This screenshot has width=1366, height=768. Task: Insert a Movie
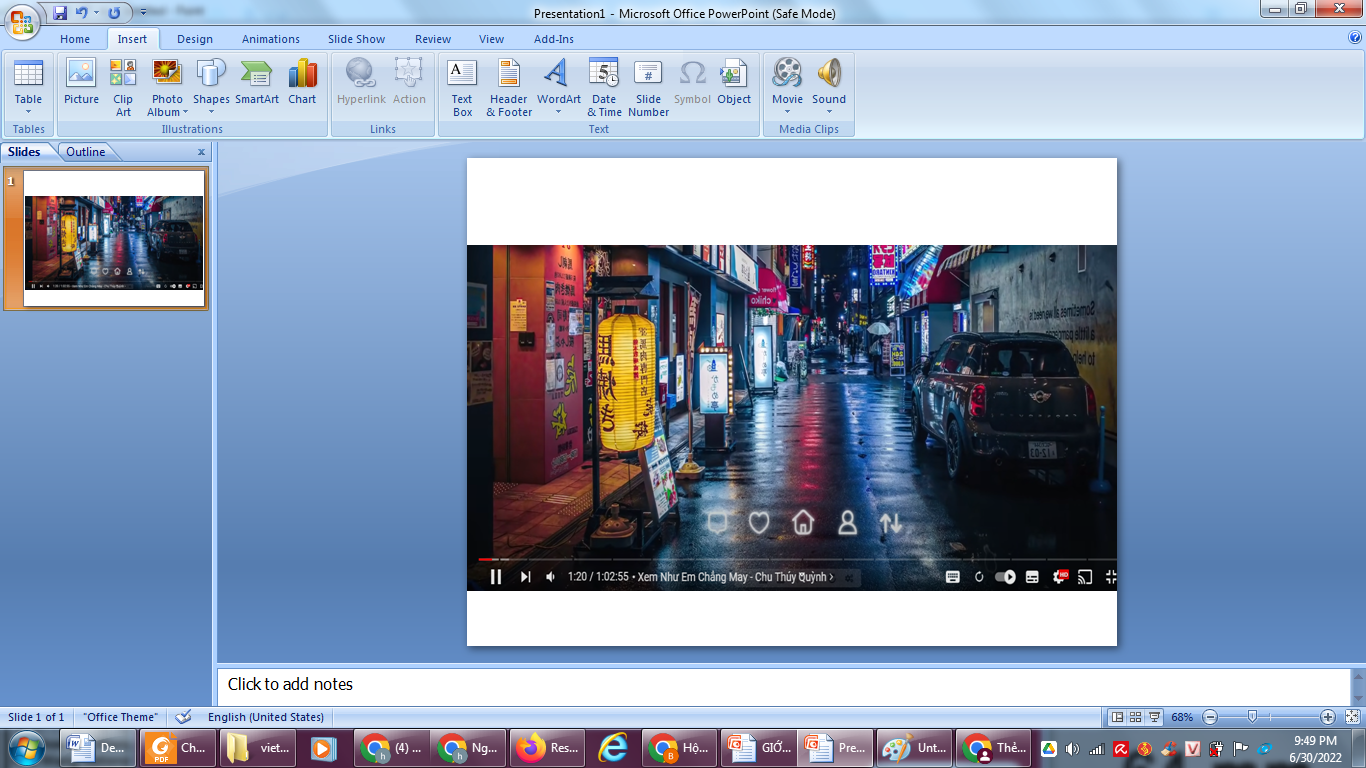(x=787, y=80)
